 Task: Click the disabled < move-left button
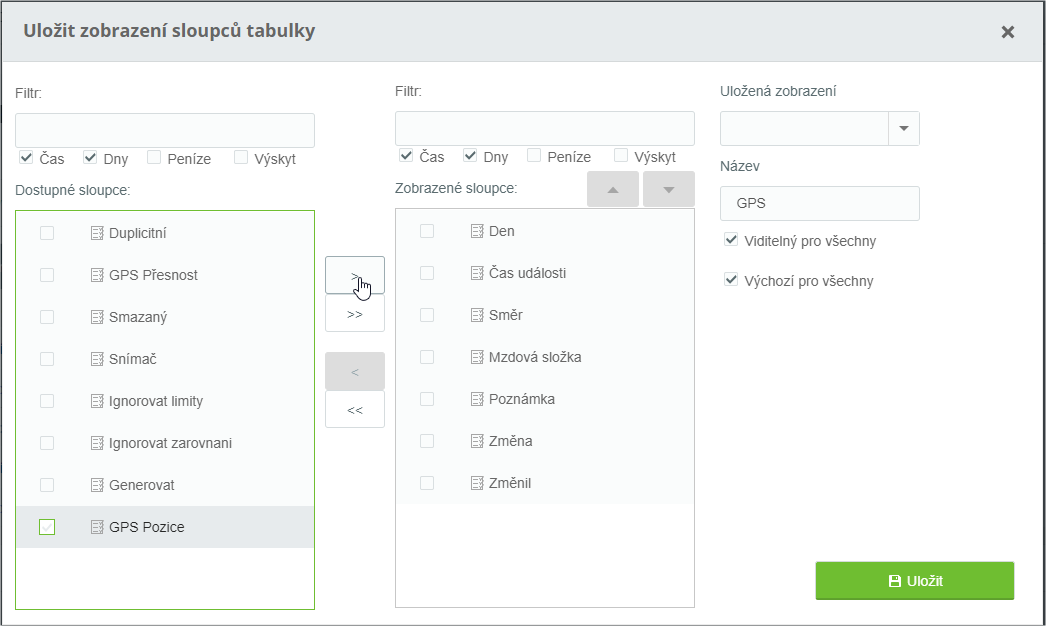355,372
